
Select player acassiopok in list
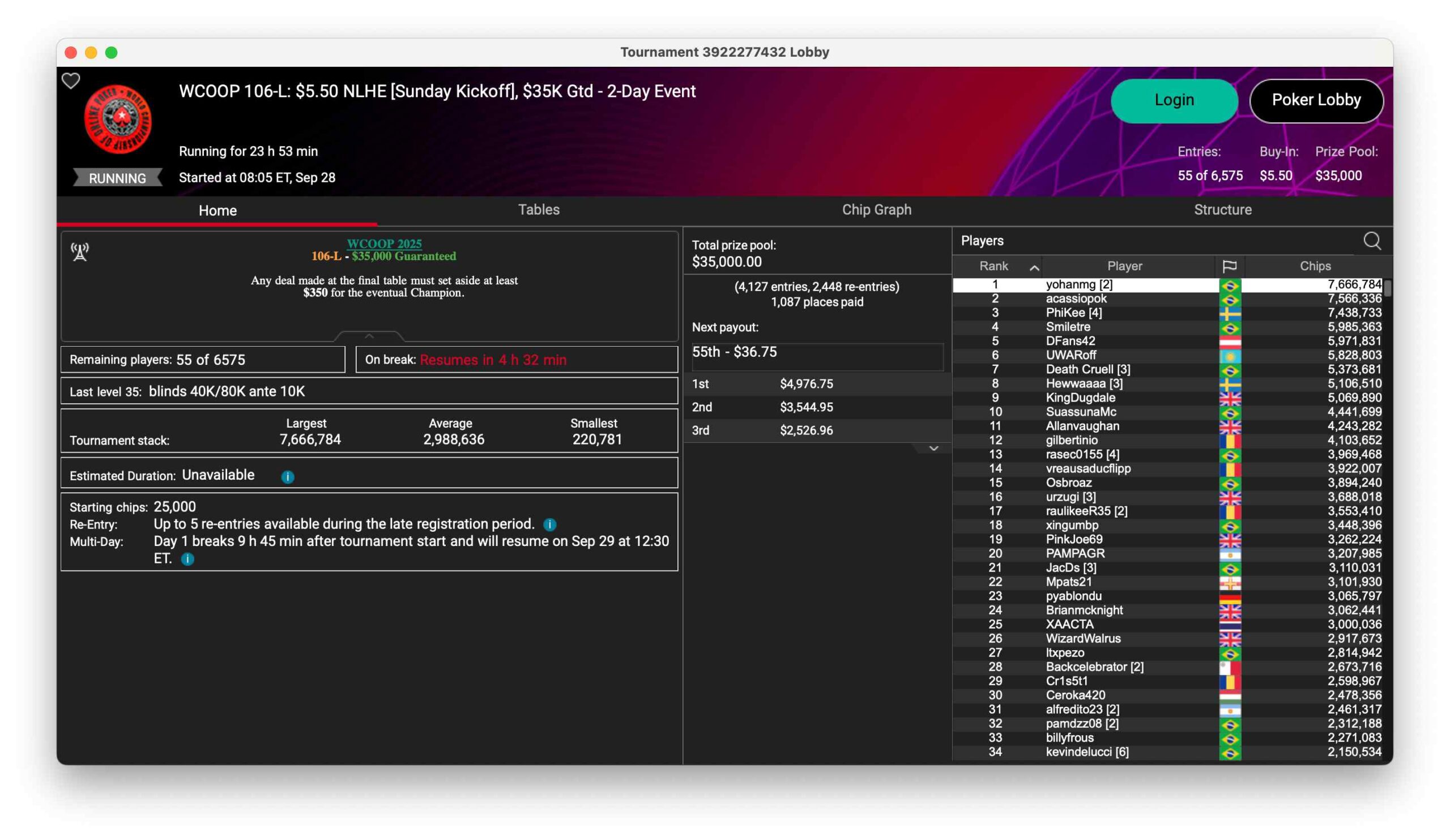(x=1076, y=299)
